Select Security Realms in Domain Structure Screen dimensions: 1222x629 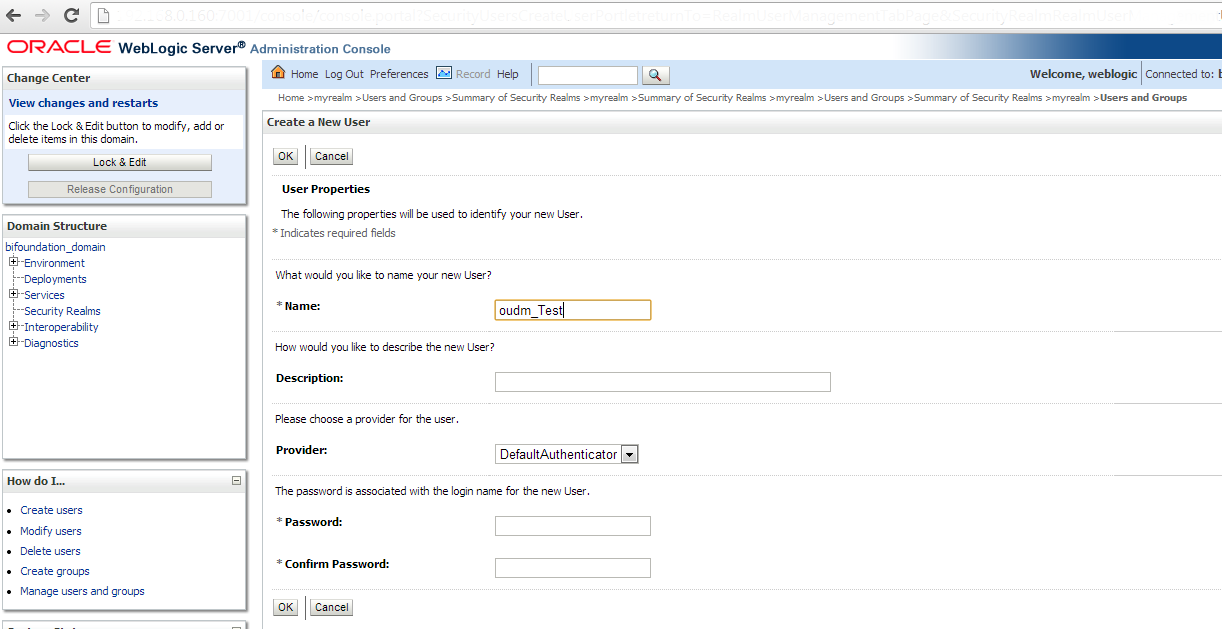point(62,311)
